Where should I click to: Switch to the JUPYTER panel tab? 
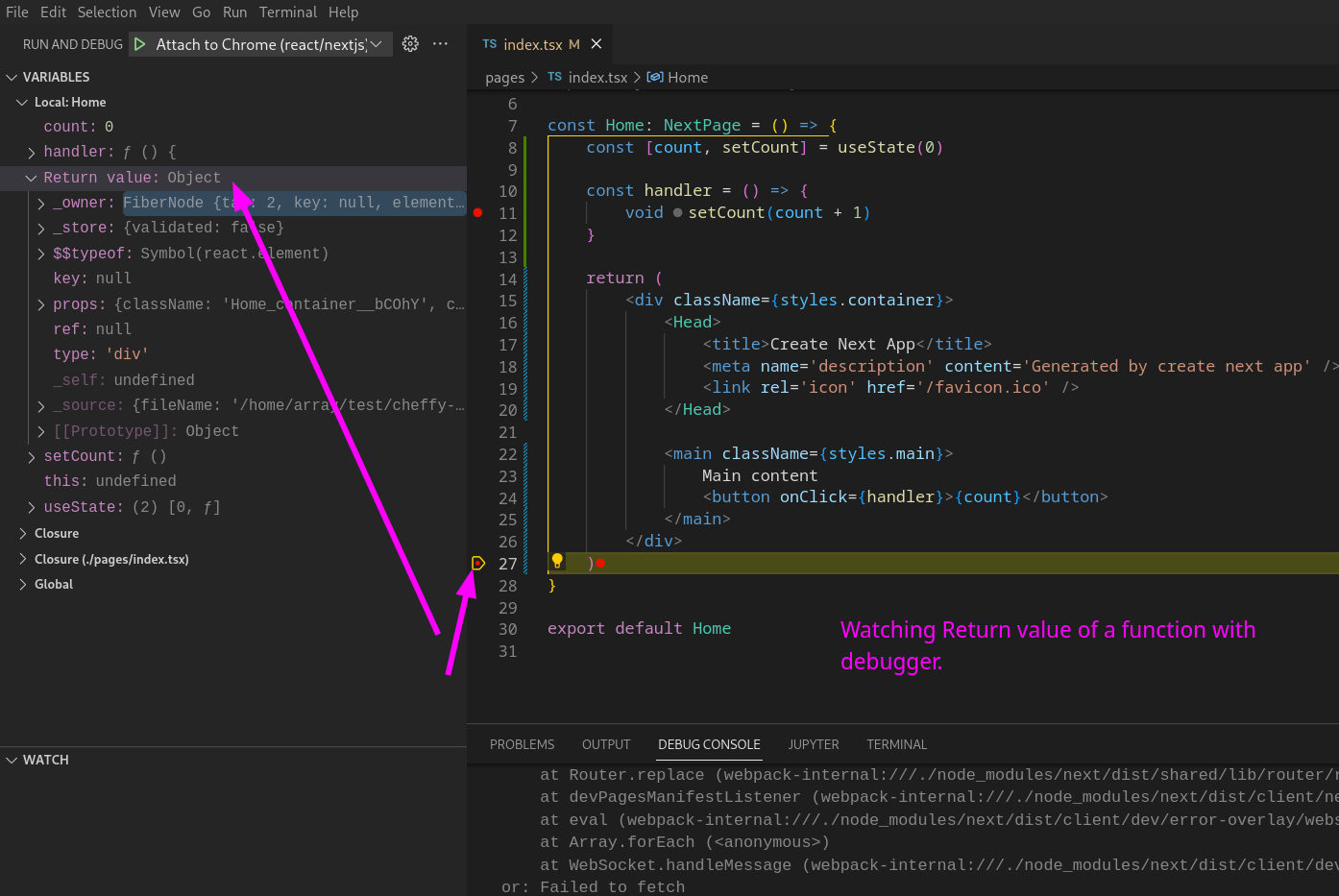(814, 744)
